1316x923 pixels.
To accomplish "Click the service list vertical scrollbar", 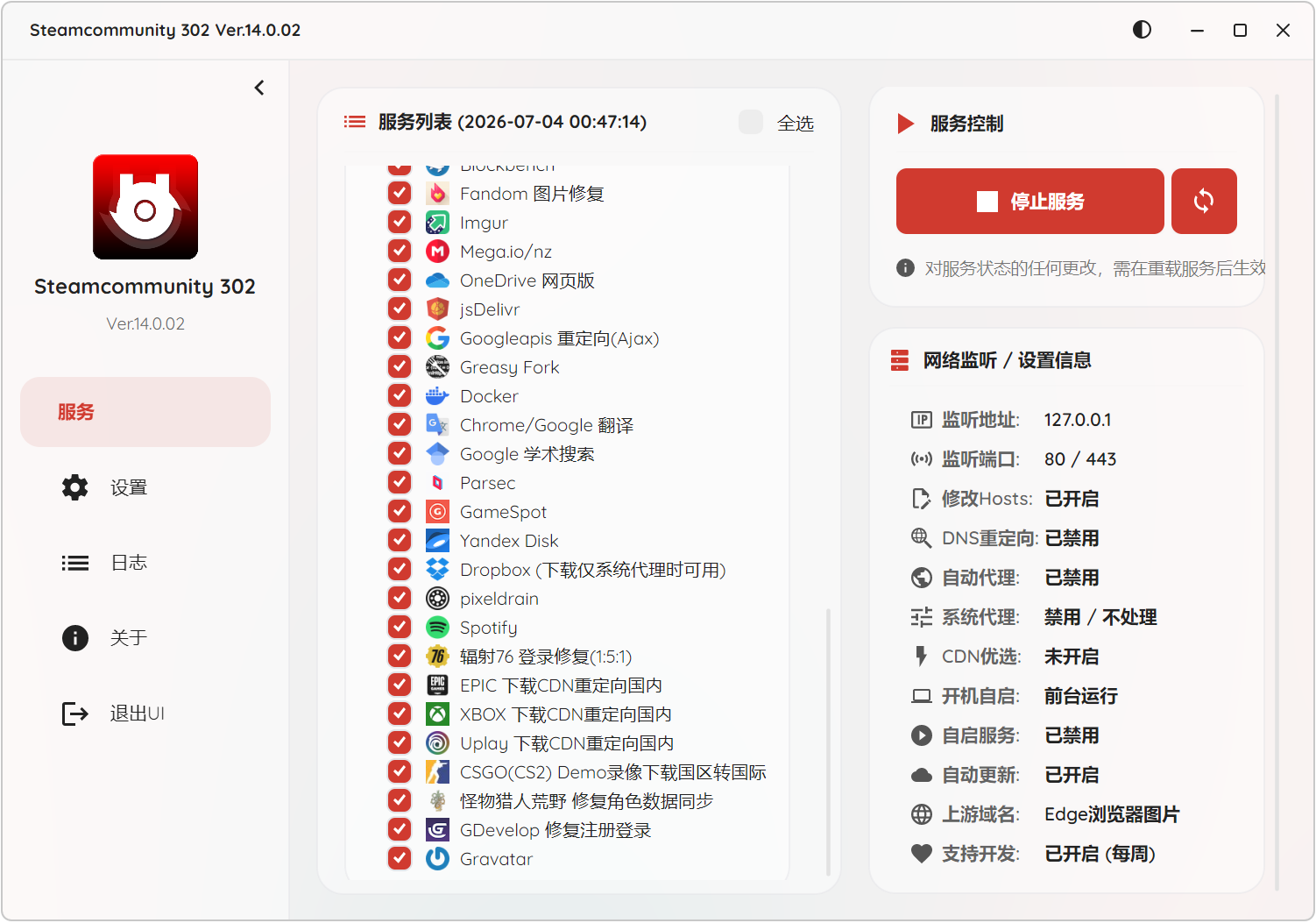I will tap(828, 742).
